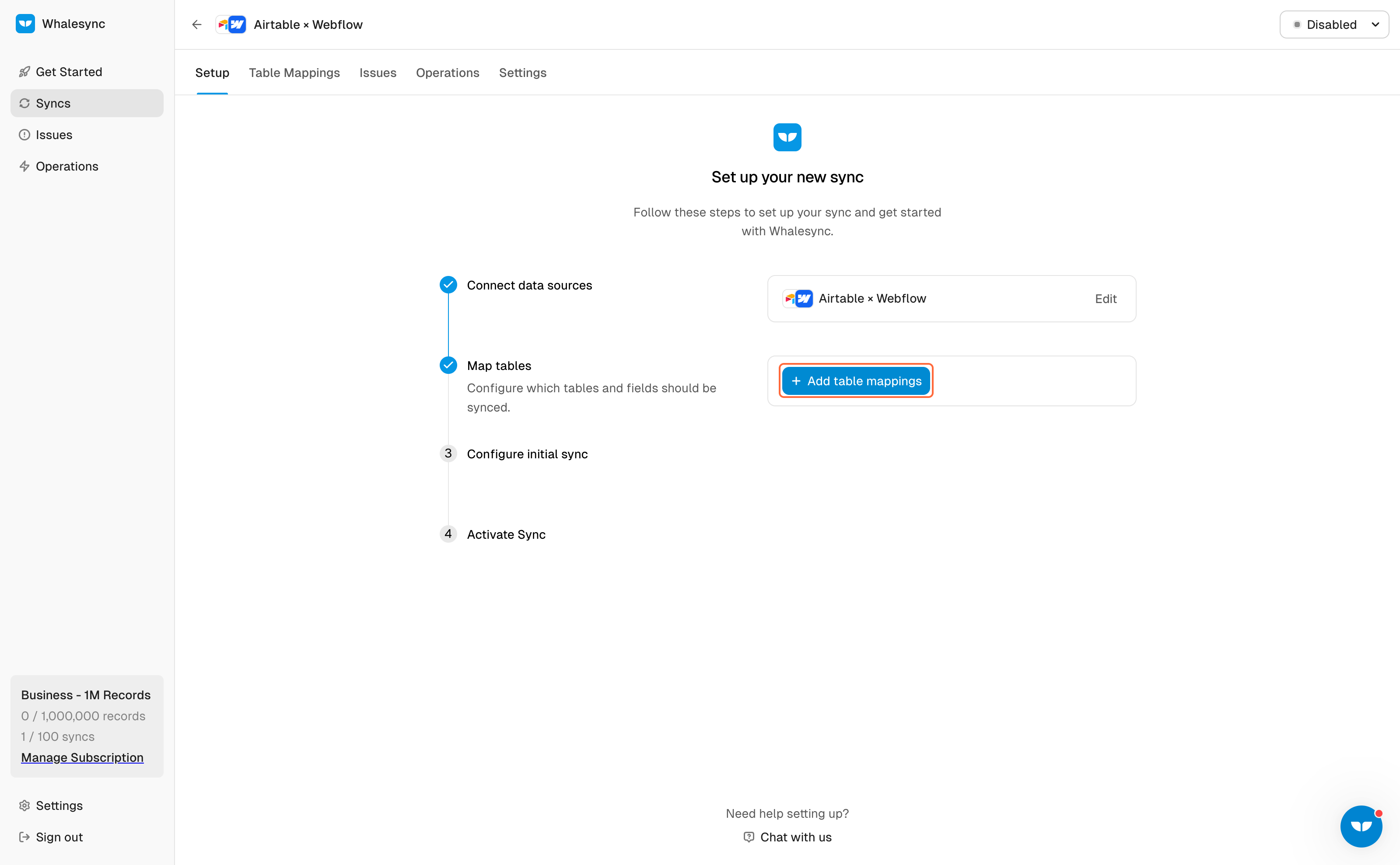
Task: Go back using the left arrow
Action: 197,24
